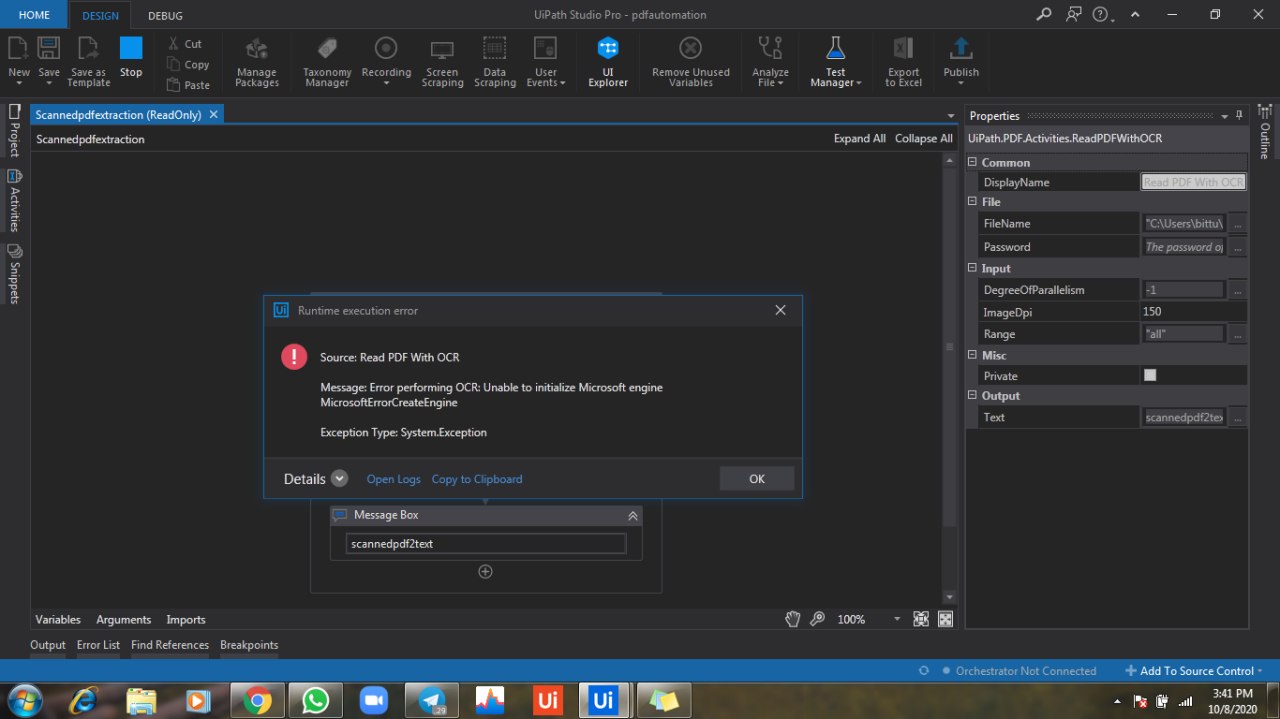Close the Runtime execution error dialog

(x=781, y=311)
